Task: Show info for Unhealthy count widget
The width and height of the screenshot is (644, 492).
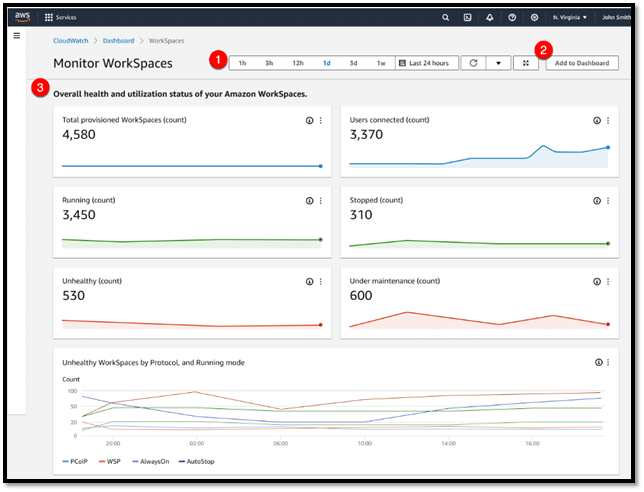Action: (310, 281)
